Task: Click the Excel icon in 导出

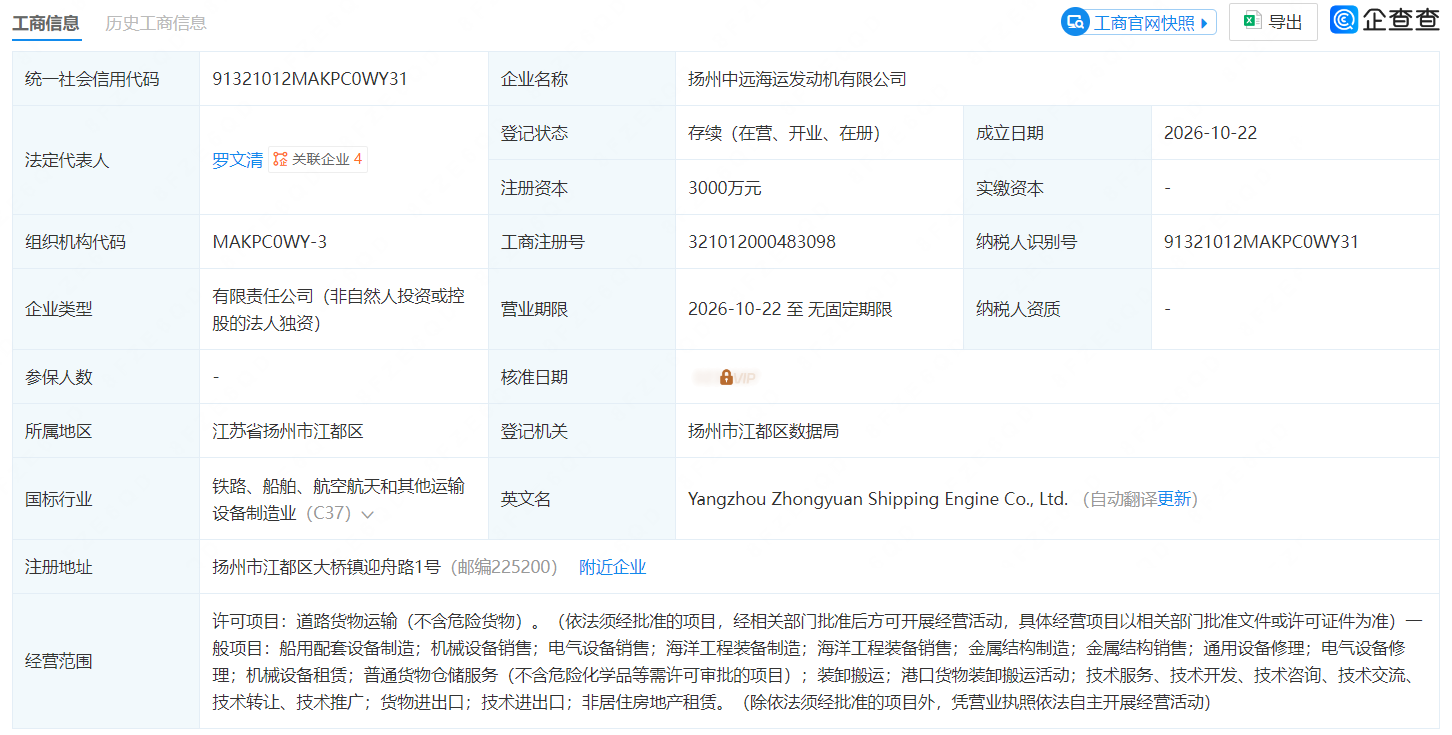Action: [x=1252, y=21]
